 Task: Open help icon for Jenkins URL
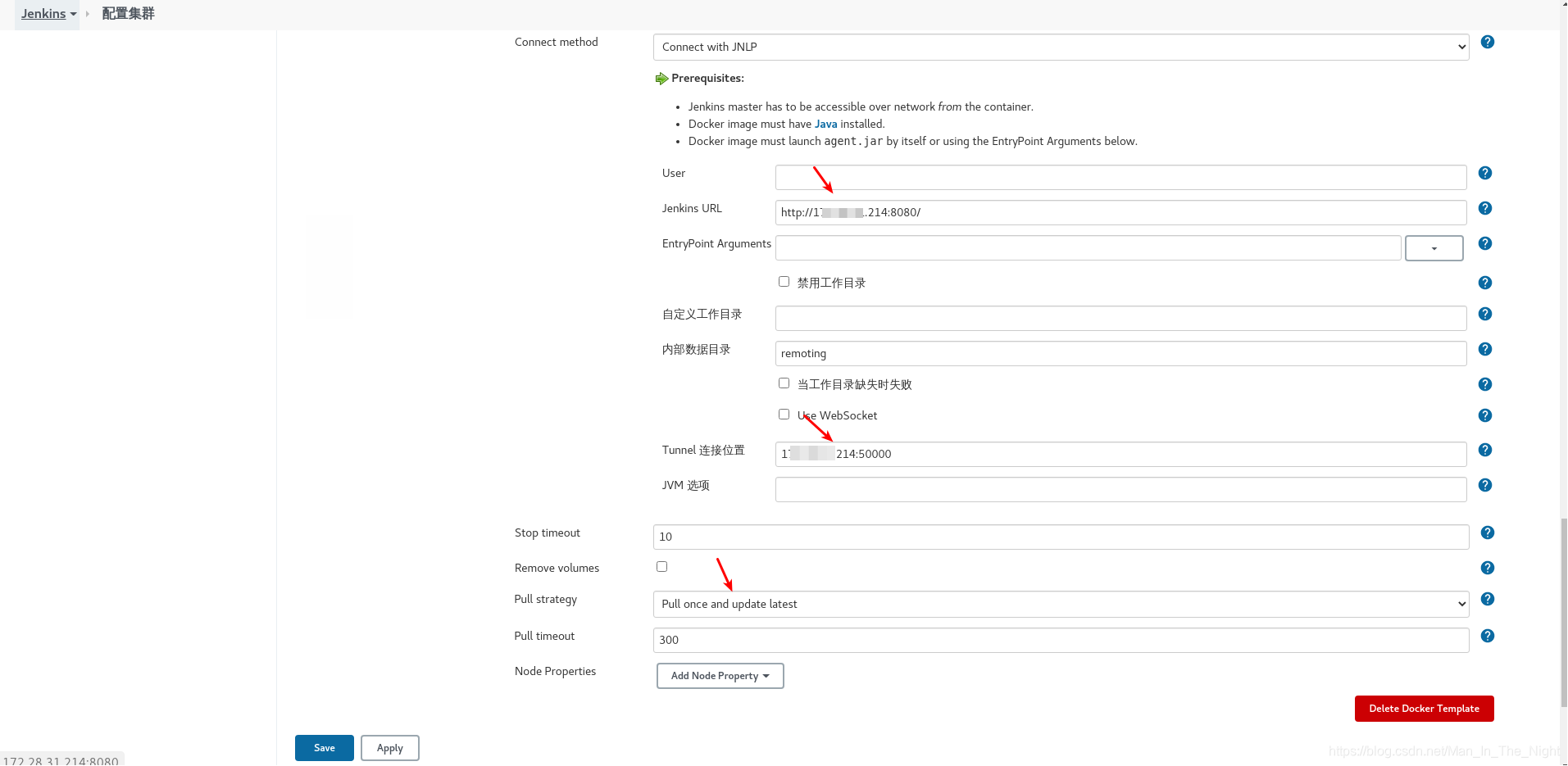[1485, 208]
